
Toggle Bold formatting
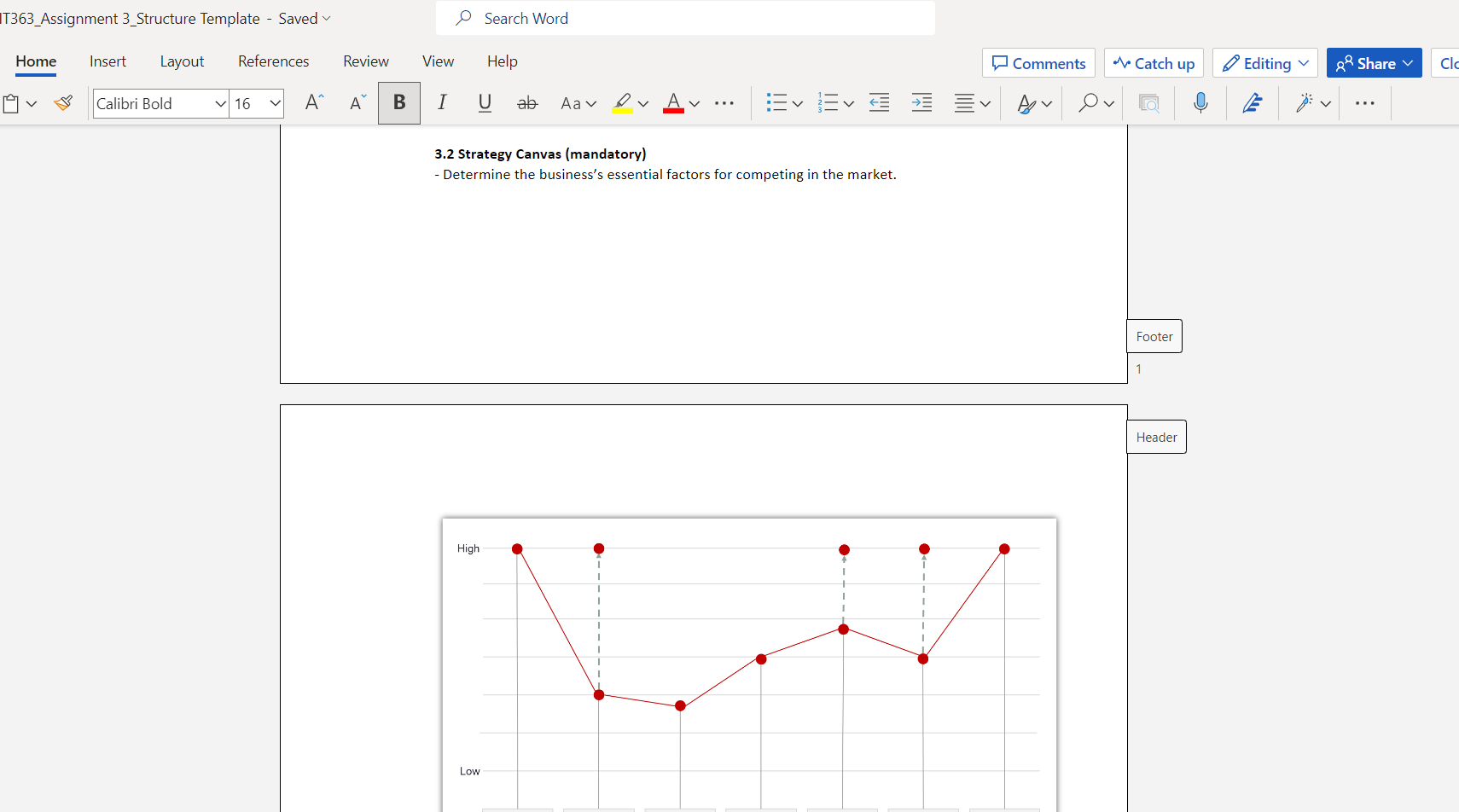pos(399,103)
